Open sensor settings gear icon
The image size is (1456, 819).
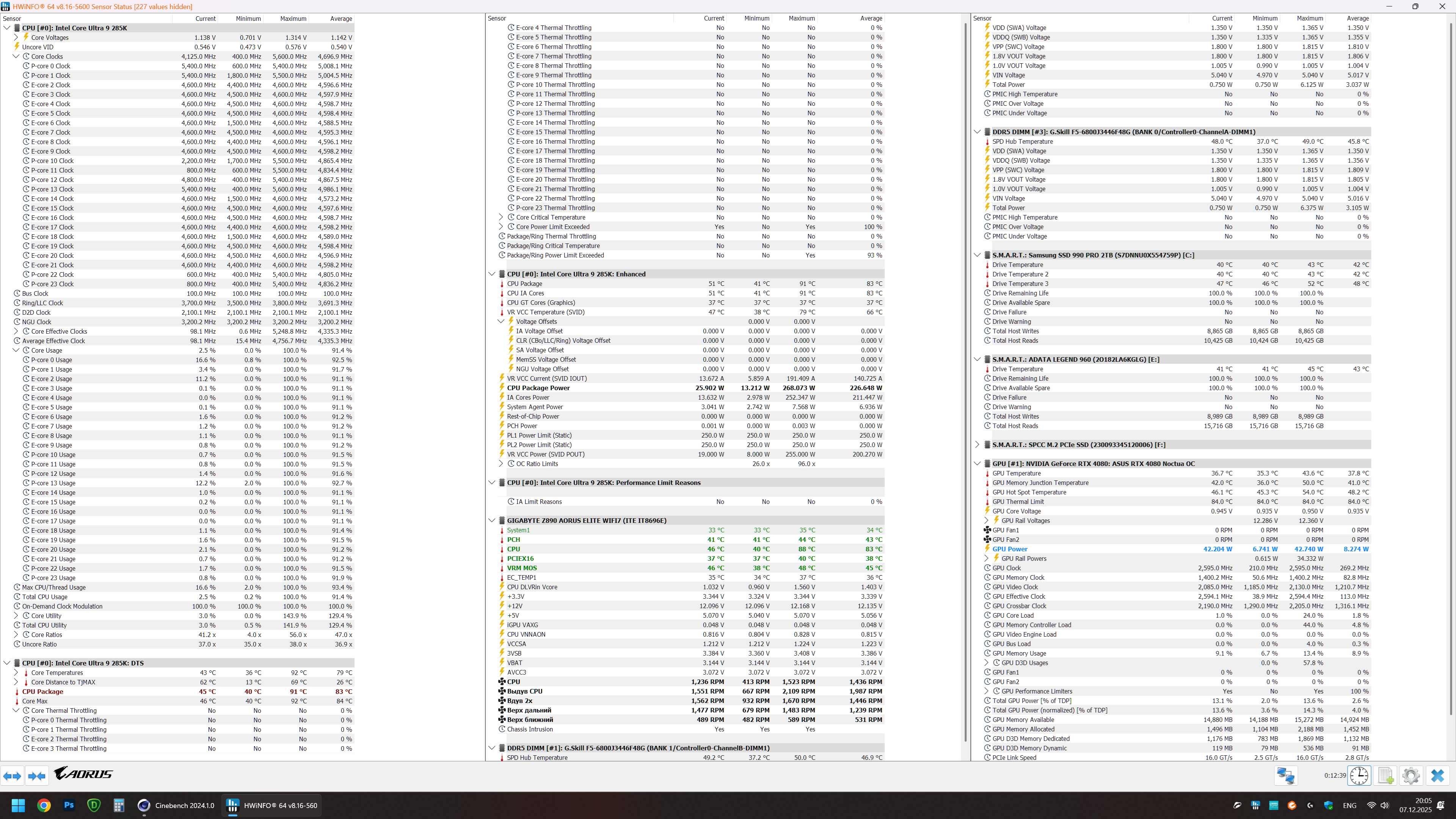tap(1411, 775)
